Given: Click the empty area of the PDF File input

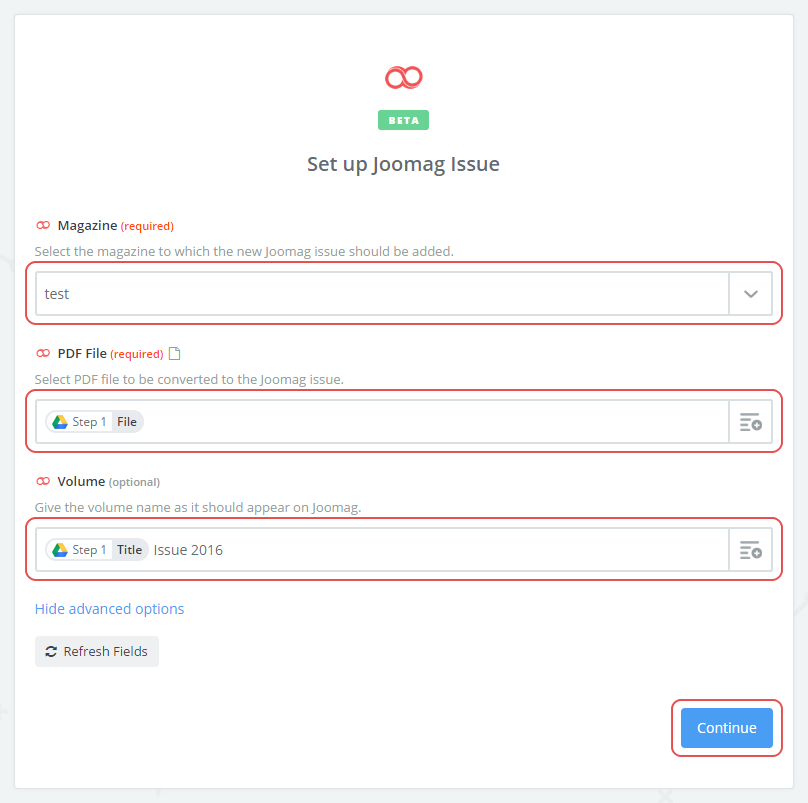Looking at the screenshot, I should coord(430,422).
